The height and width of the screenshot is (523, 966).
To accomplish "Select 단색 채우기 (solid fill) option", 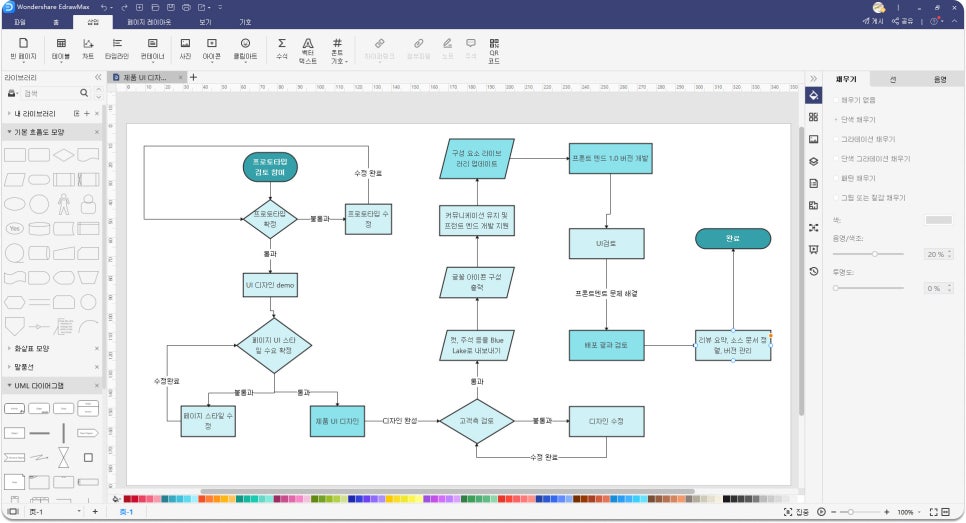I will click(x=853, y=120).
